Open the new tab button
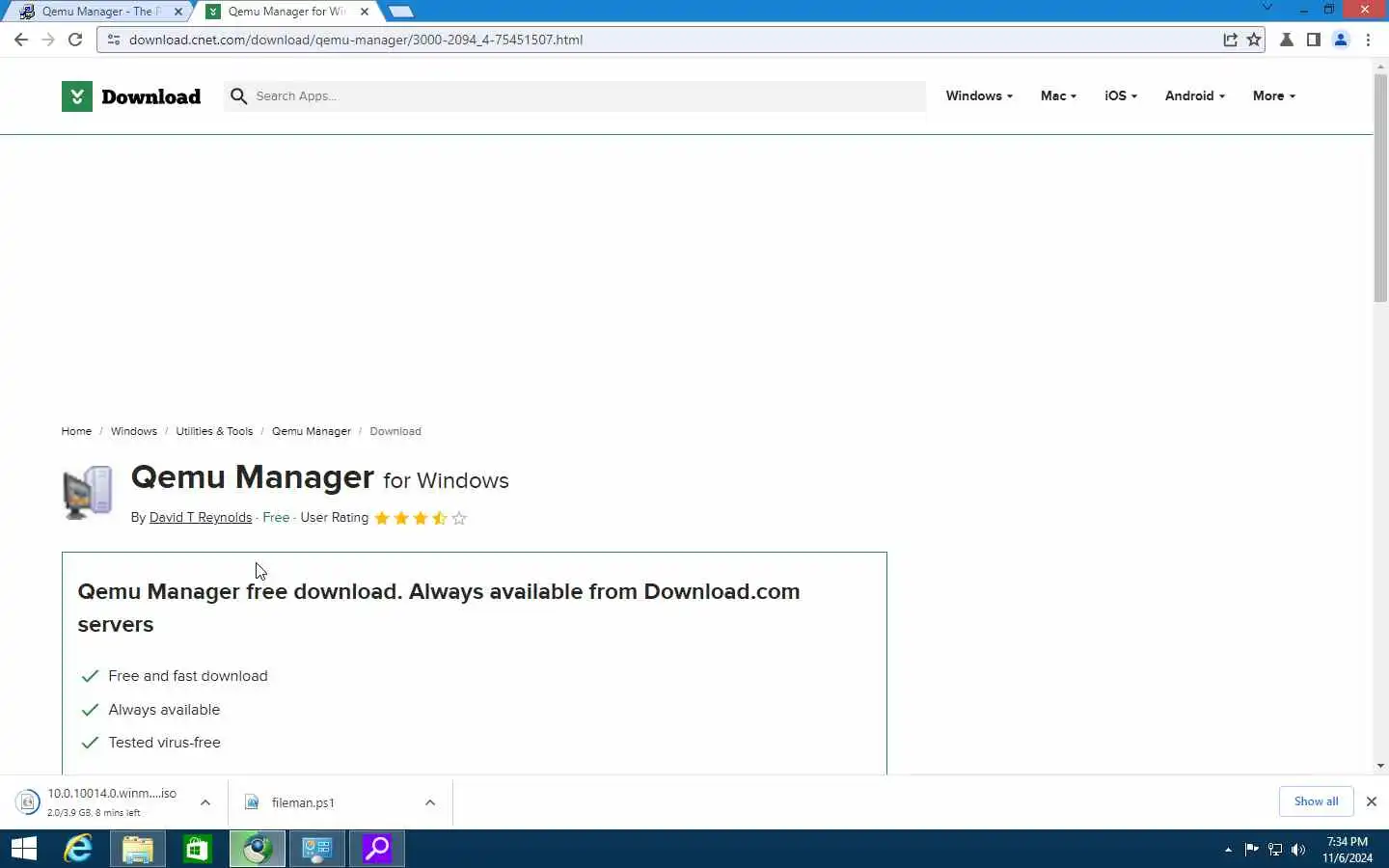 tap(400, 12)
